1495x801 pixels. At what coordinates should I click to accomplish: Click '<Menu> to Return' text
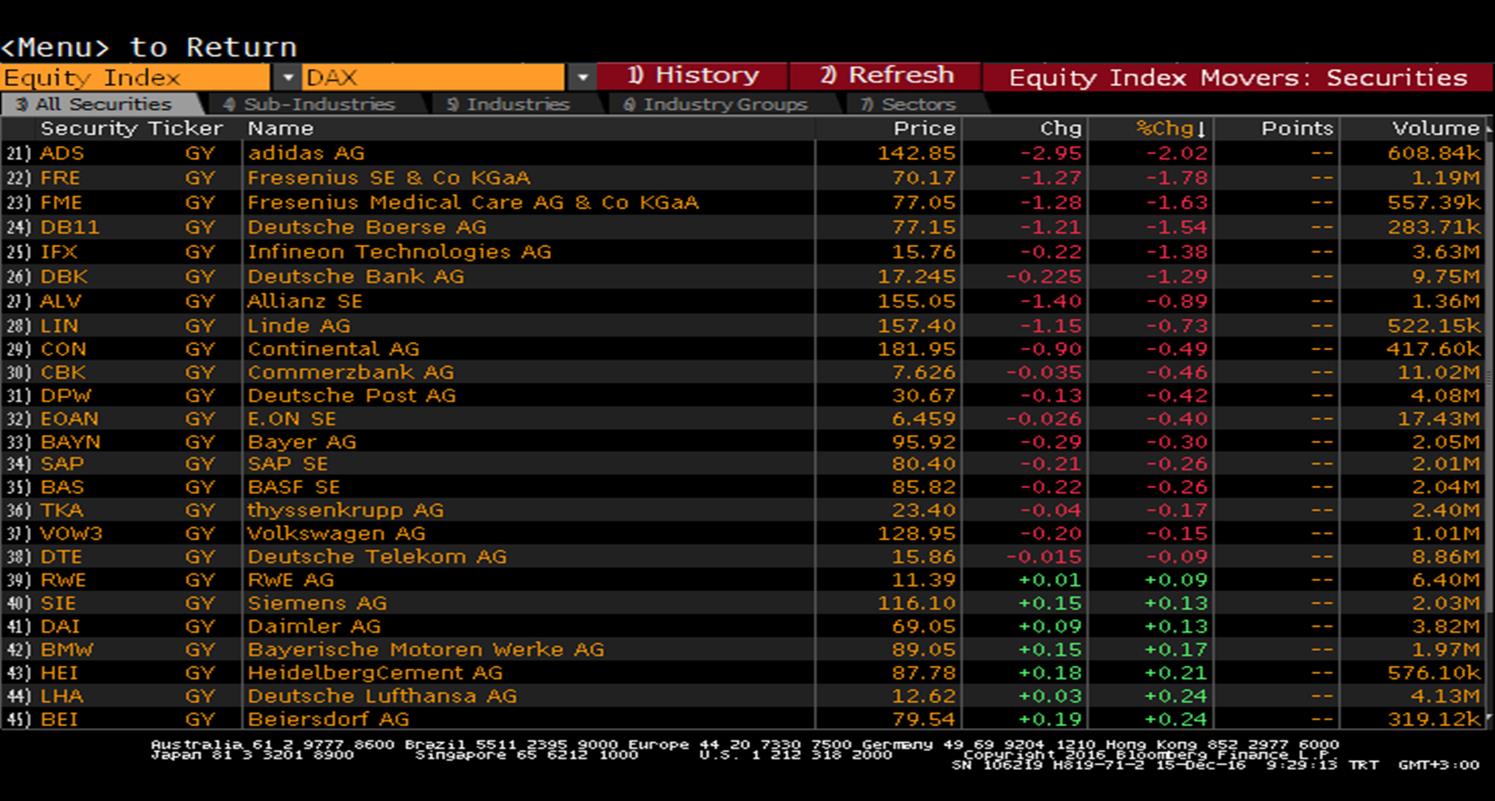point(149,47)
